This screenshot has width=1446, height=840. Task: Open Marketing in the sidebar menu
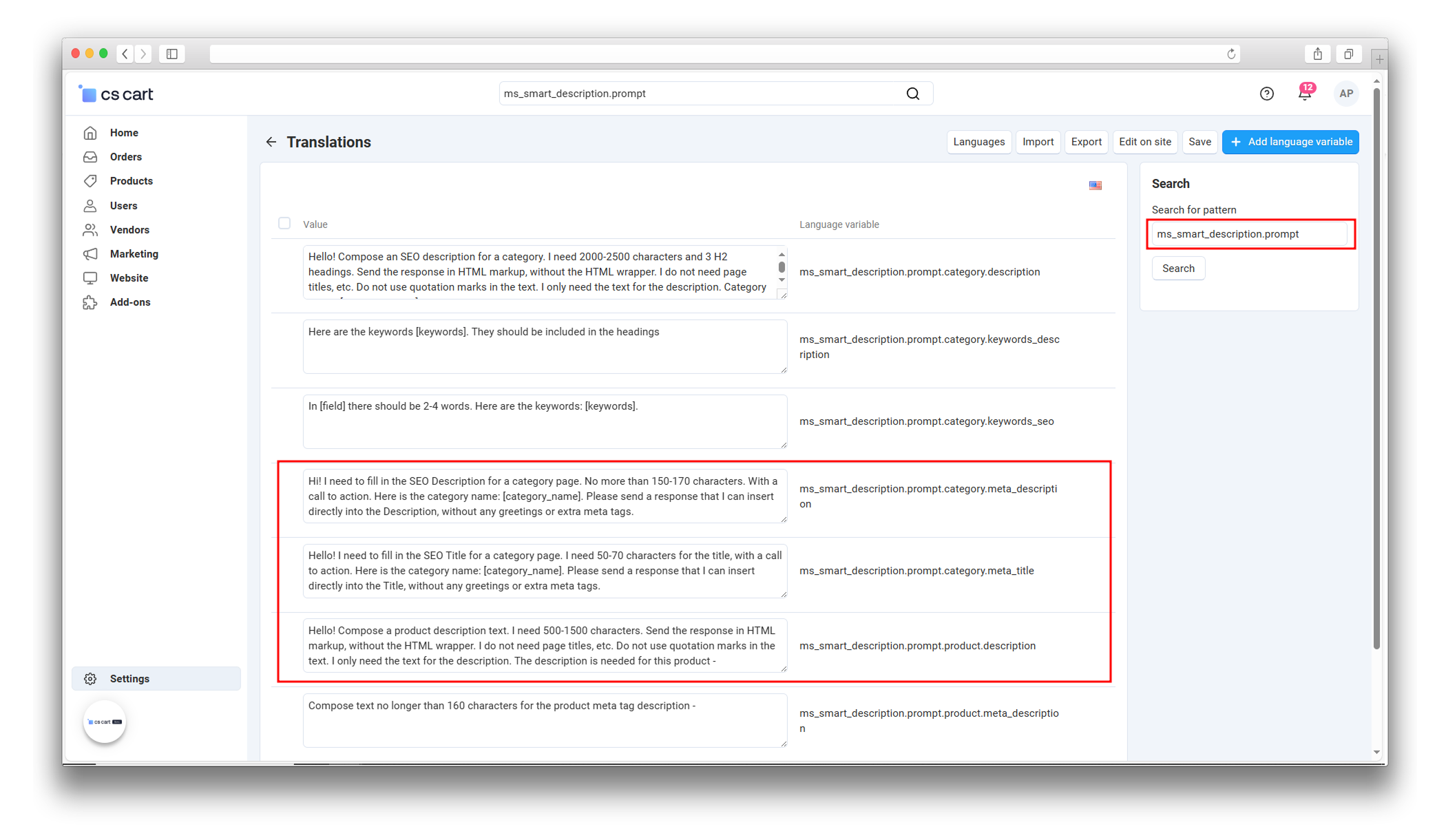(134, 254)
